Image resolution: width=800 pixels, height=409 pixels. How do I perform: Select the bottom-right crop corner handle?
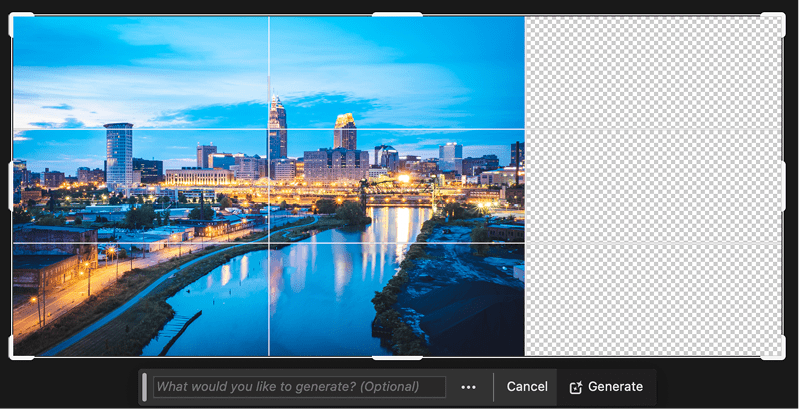(x=774, y=349)
